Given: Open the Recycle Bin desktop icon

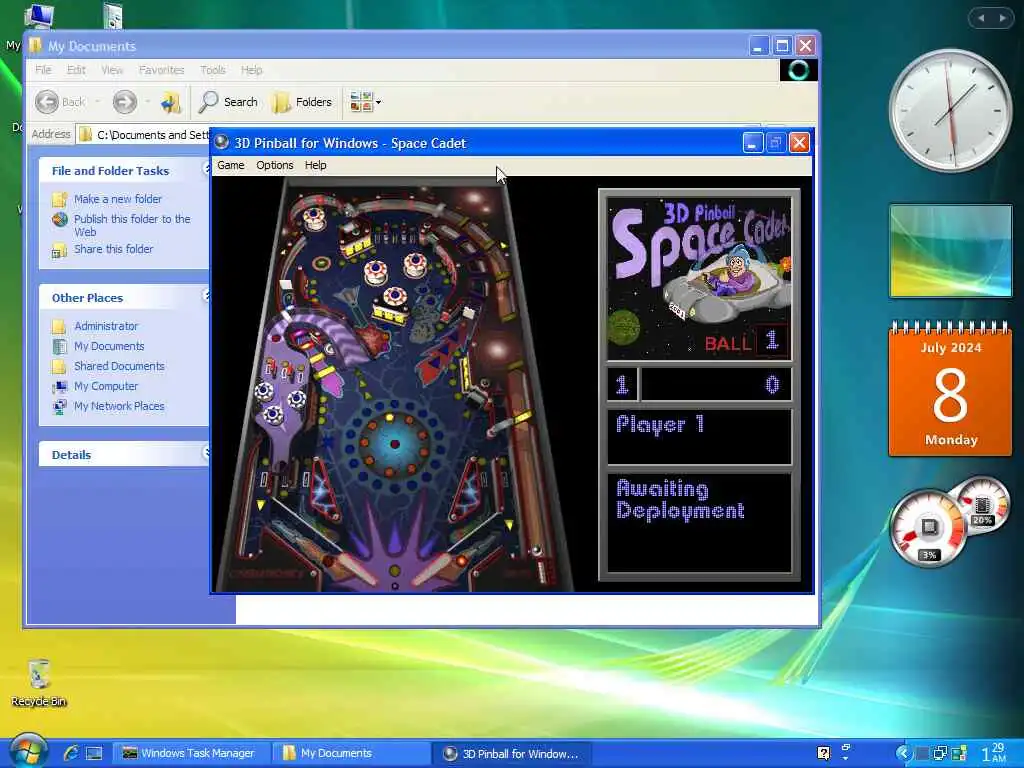Looking at the screenshot, I should click(39, 682).
